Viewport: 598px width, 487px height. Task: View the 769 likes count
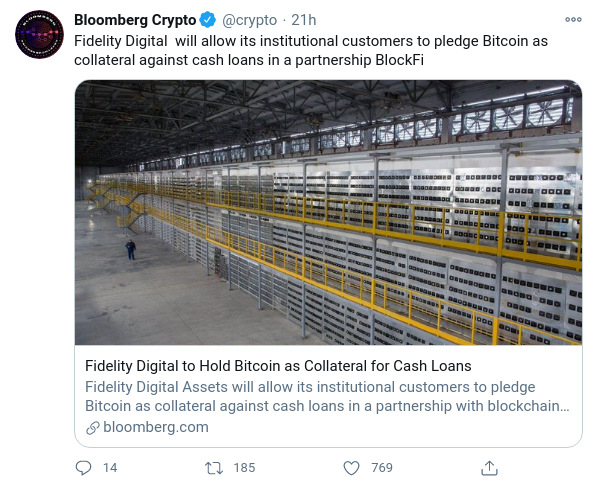382,468
